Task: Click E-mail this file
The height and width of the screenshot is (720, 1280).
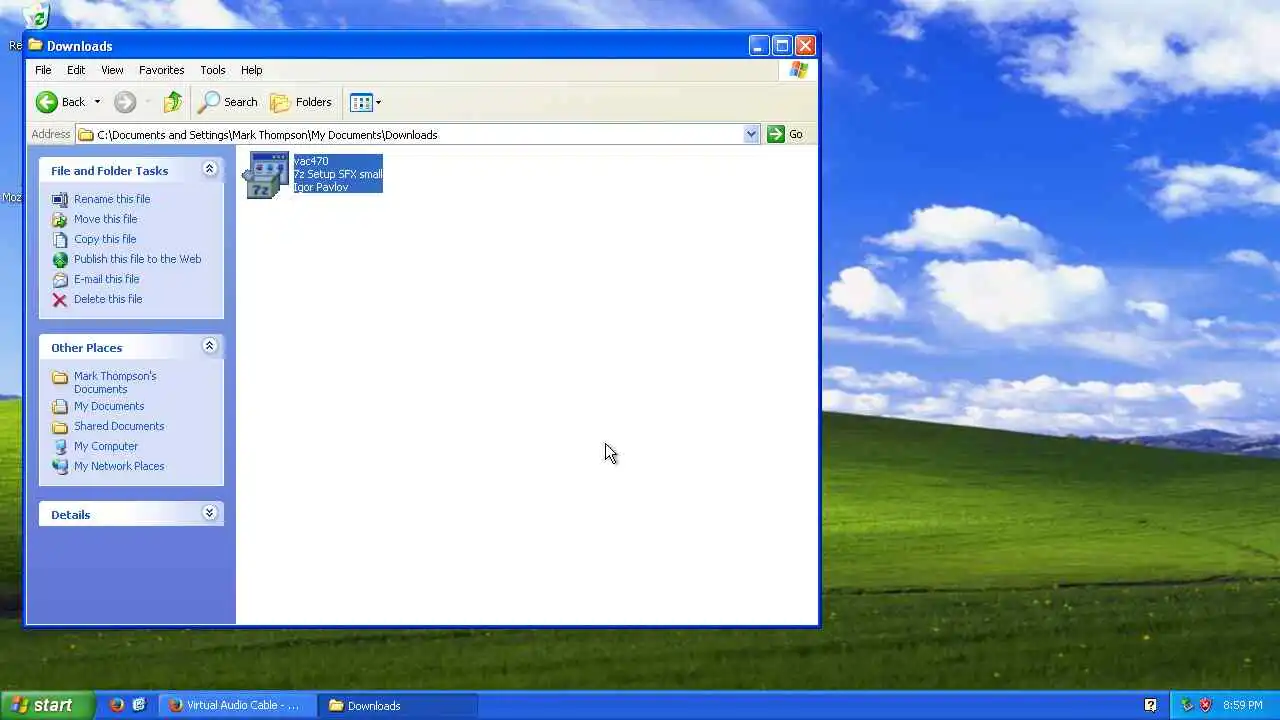Action: pos(106,279)
